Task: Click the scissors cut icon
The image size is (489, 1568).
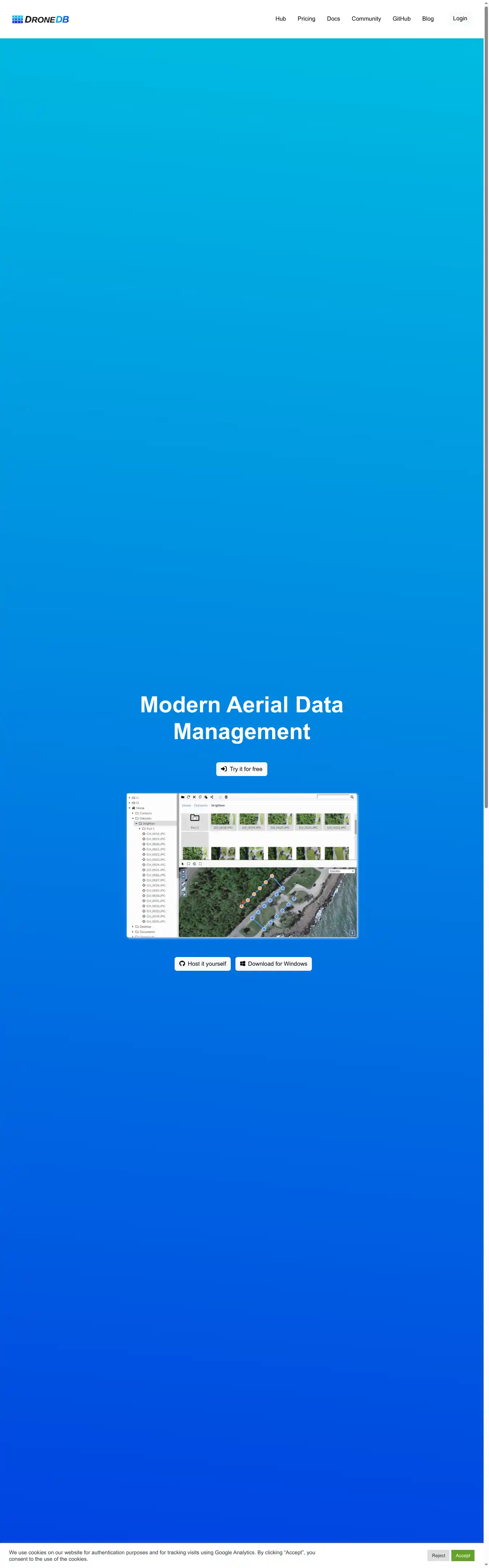Action: [194, 797]
